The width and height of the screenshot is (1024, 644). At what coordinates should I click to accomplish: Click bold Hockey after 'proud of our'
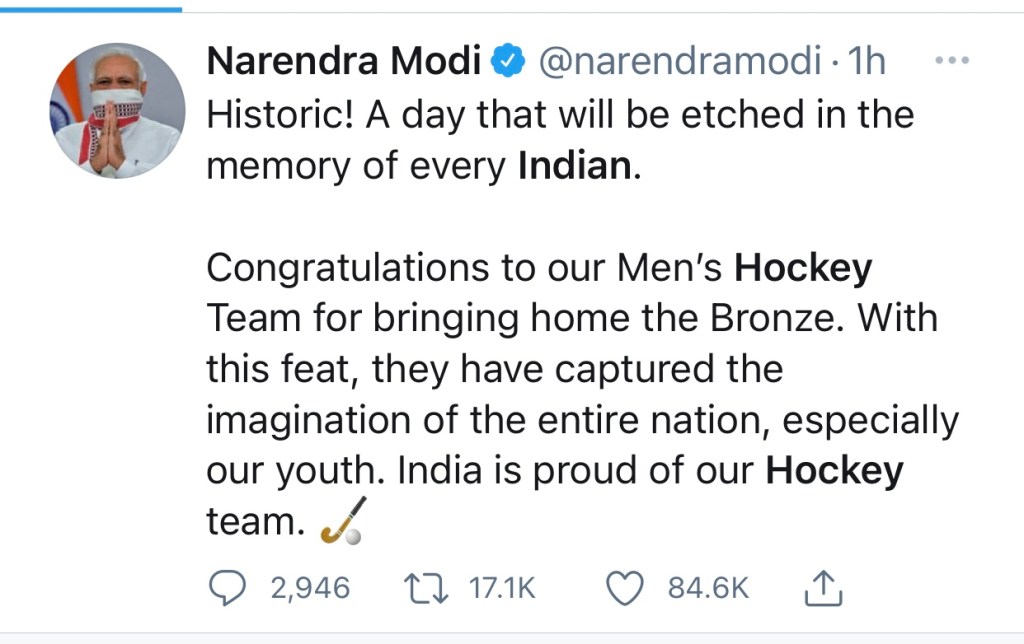(834, 471)
